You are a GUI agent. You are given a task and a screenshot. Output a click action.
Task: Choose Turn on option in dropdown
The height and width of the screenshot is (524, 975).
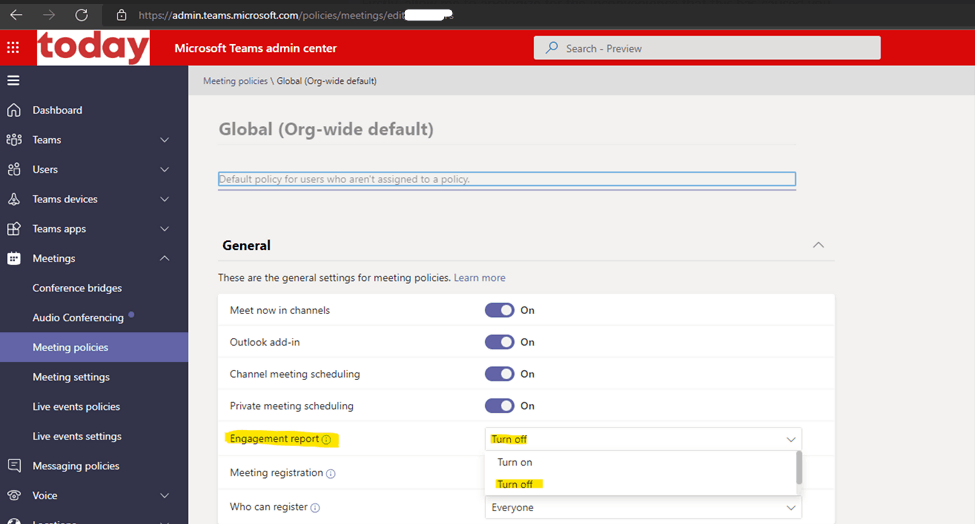(640, 462)
